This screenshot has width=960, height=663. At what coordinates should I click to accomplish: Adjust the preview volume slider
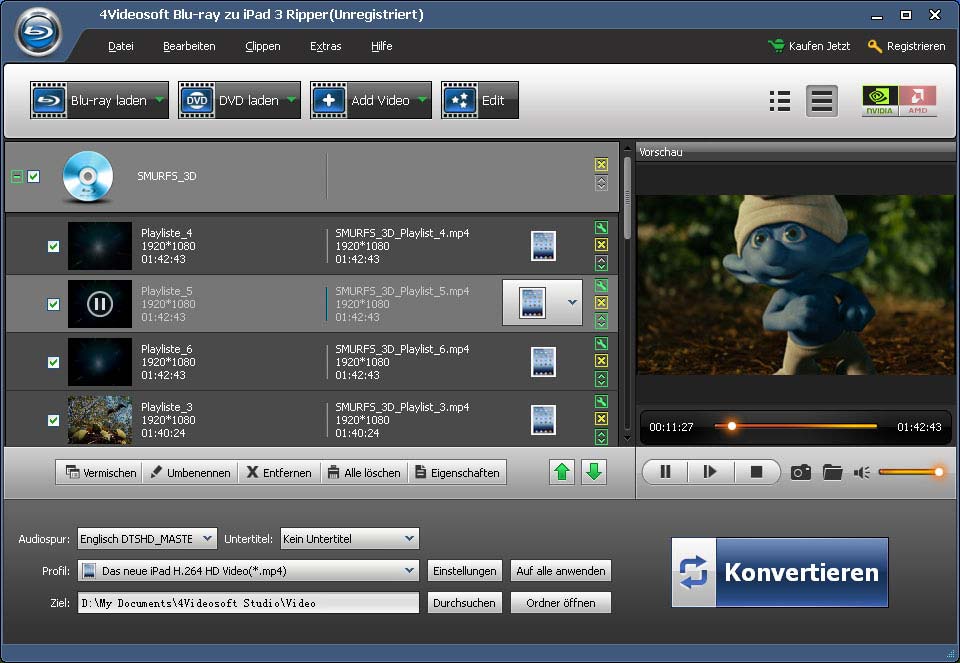click(x=910, y=471)
